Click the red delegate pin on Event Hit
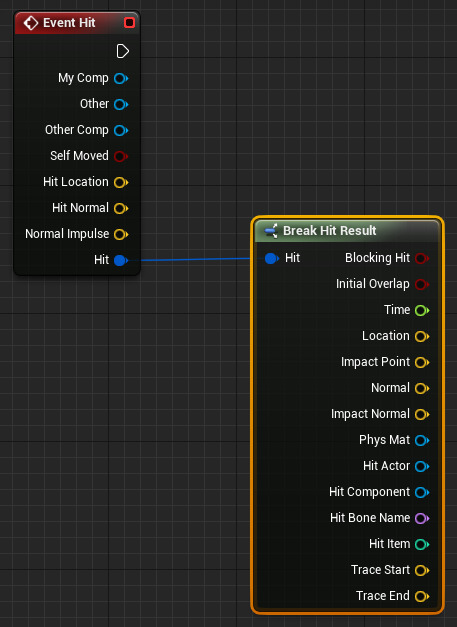457x627 pixels. point(129,23)
